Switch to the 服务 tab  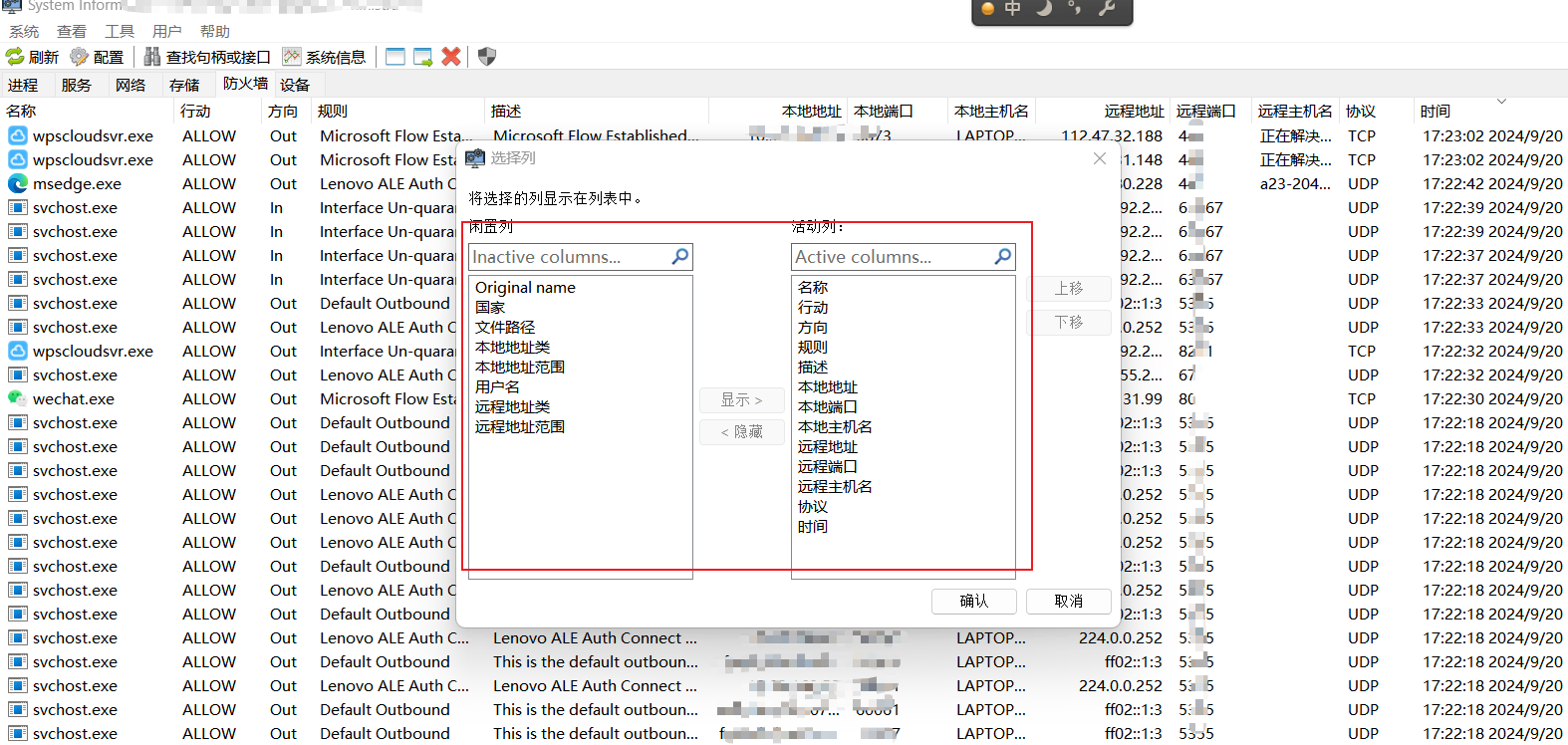click(x=77, y=85)
